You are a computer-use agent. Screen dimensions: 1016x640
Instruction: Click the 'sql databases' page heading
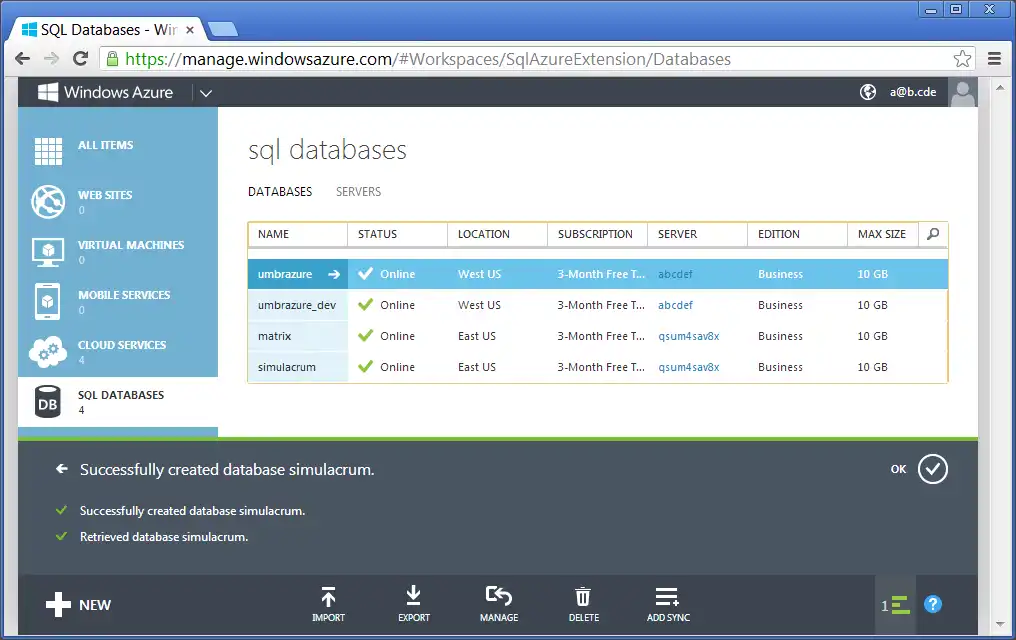pyautogui.click(x=327, y=150)
